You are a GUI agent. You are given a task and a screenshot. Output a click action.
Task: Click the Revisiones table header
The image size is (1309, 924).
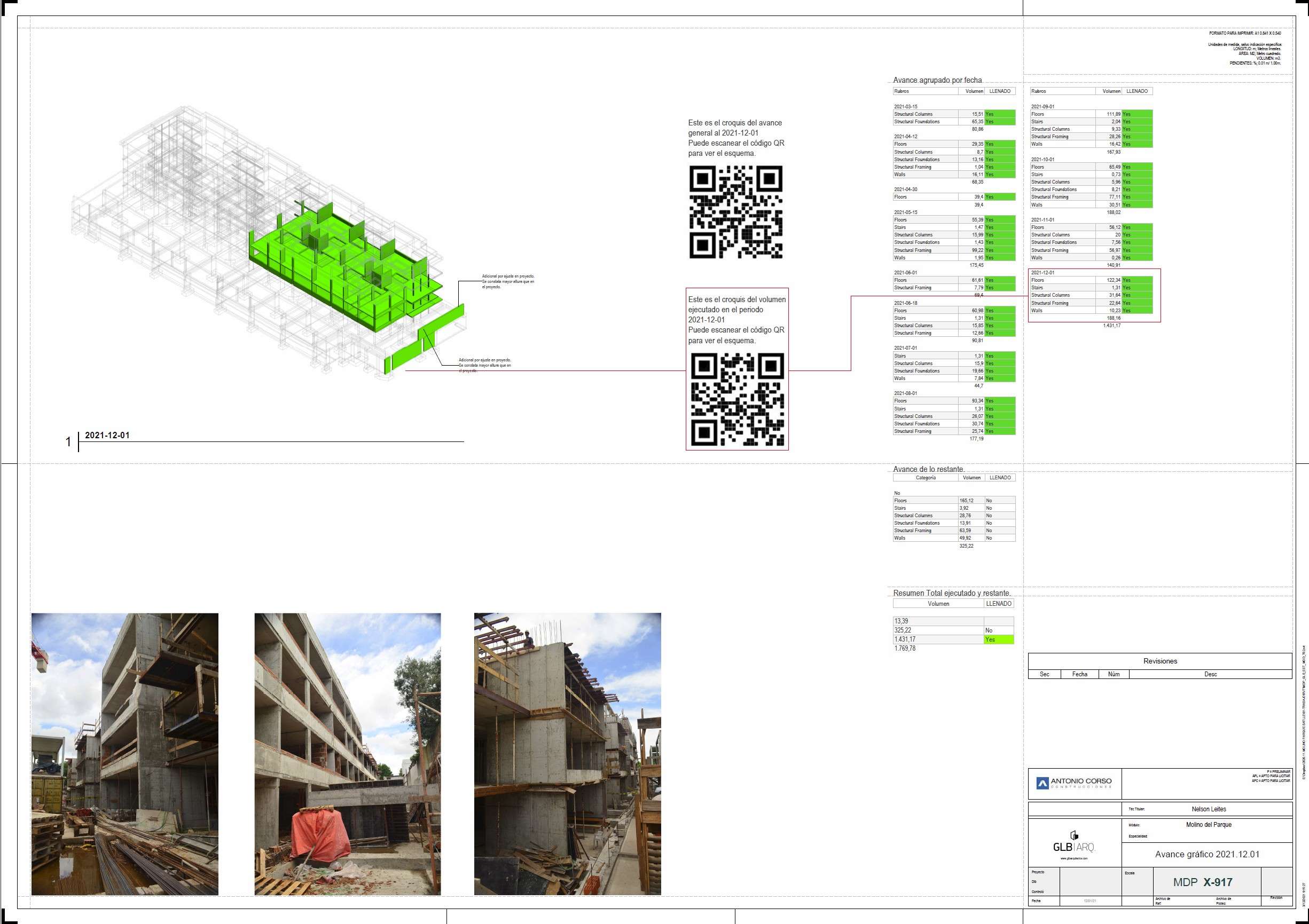[1159, 661]
